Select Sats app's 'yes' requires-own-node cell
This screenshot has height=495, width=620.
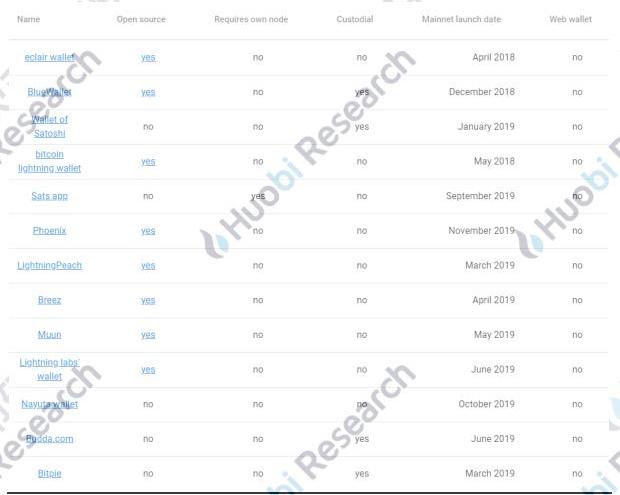258,196
